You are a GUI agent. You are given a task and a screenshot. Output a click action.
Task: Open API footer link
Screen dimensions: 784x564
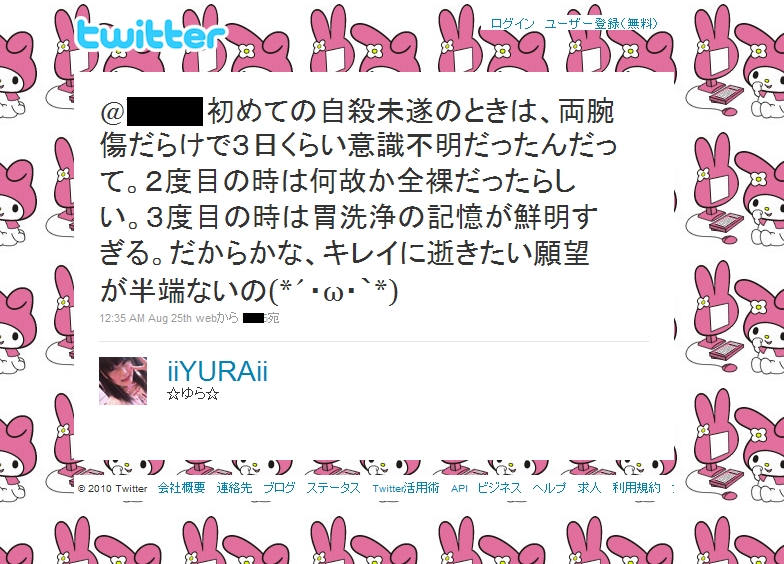click(459, 488)
